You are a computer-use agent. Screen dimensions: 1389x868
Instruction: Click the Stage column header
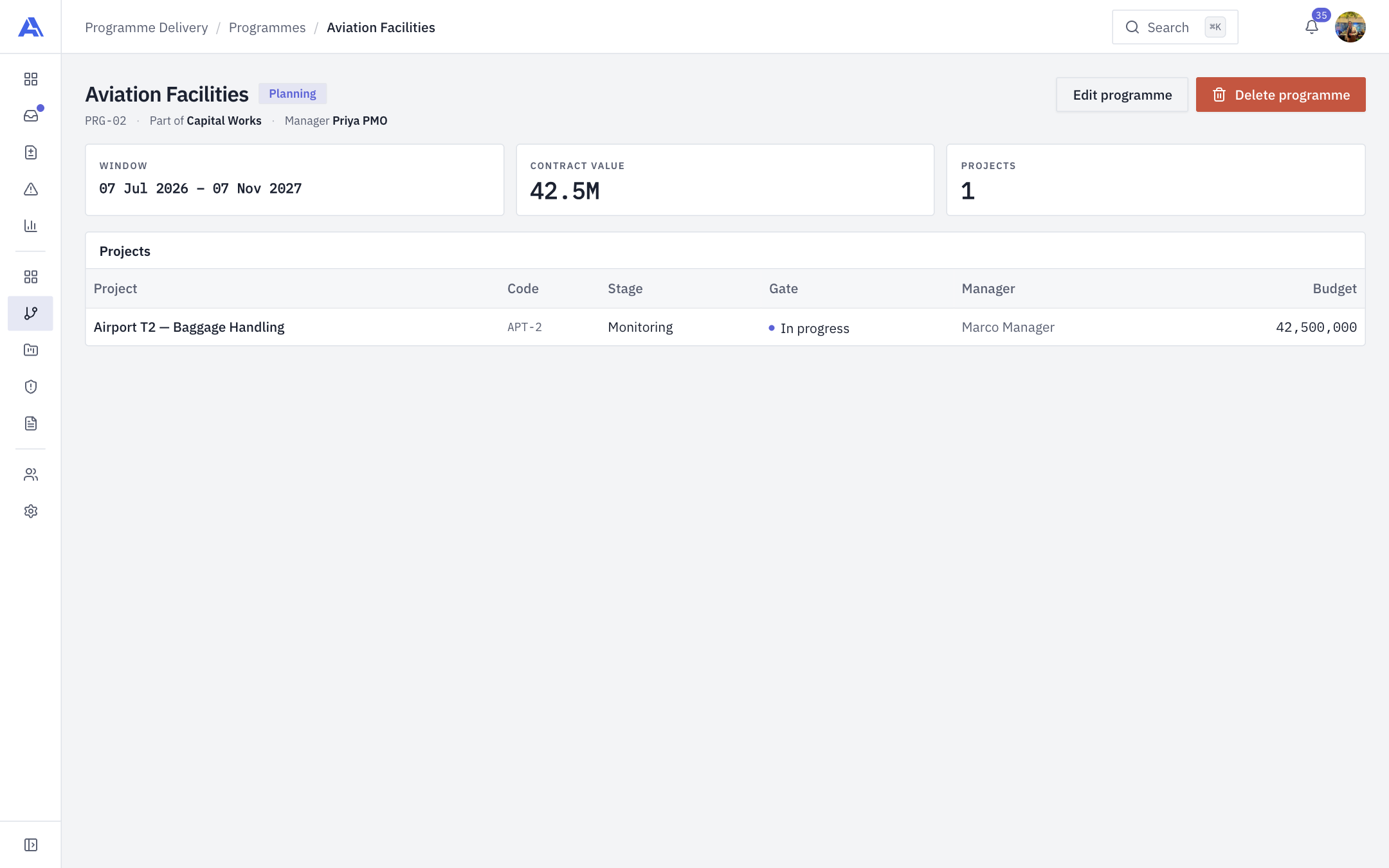pos(625,289)
